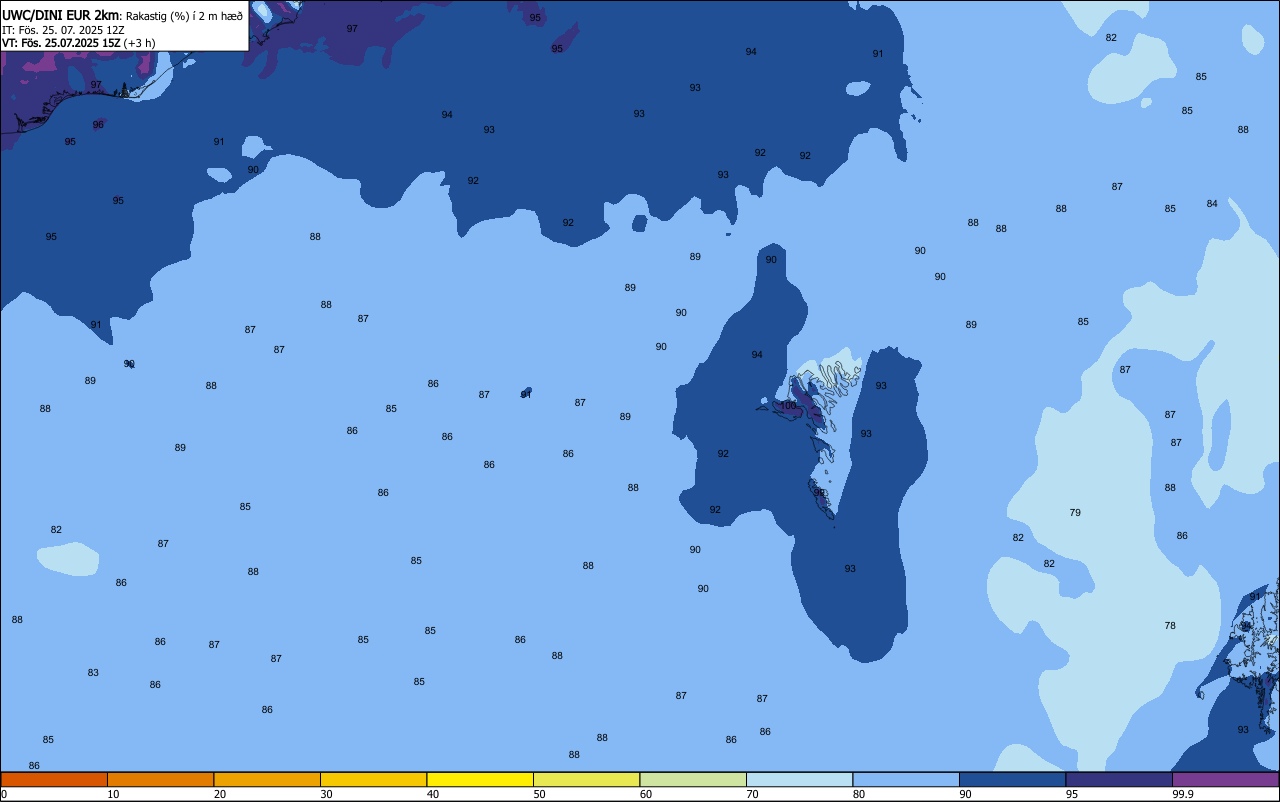Click the 'Rakastig (%) í 2 m hæð' label
The height and width of the screenshot is (802, 1280).
click(x=184, y=15)
